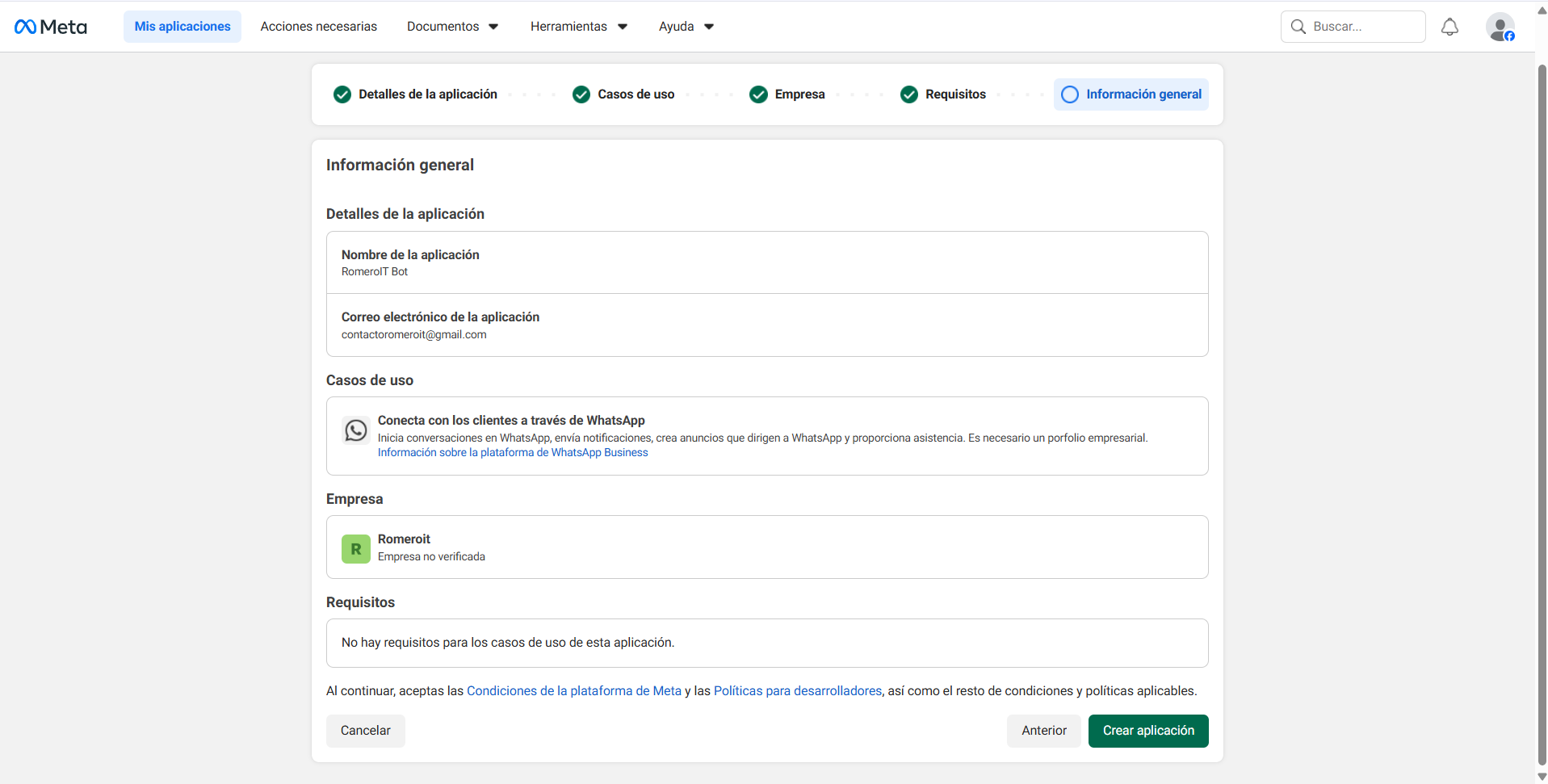Click the green R Romeroit company icon
This screenshot has height=784, width=1548.
tap(355, 549)
